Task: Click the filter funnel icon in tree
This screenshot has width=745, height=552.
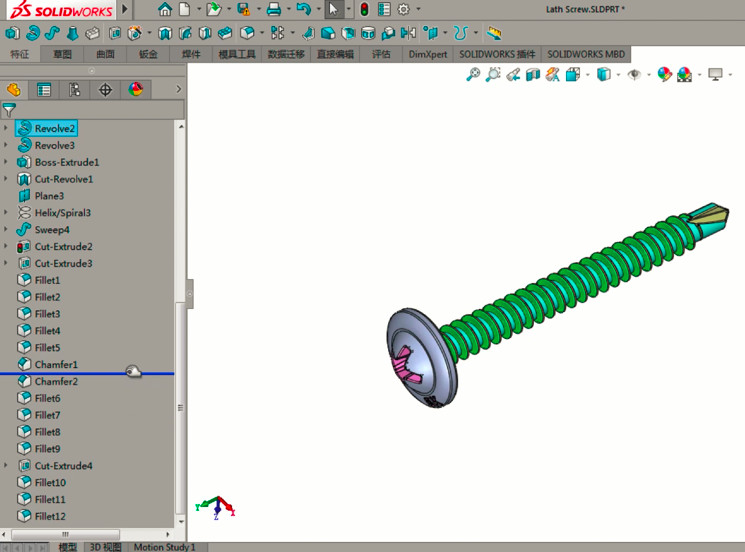Action: coord(9,110)
